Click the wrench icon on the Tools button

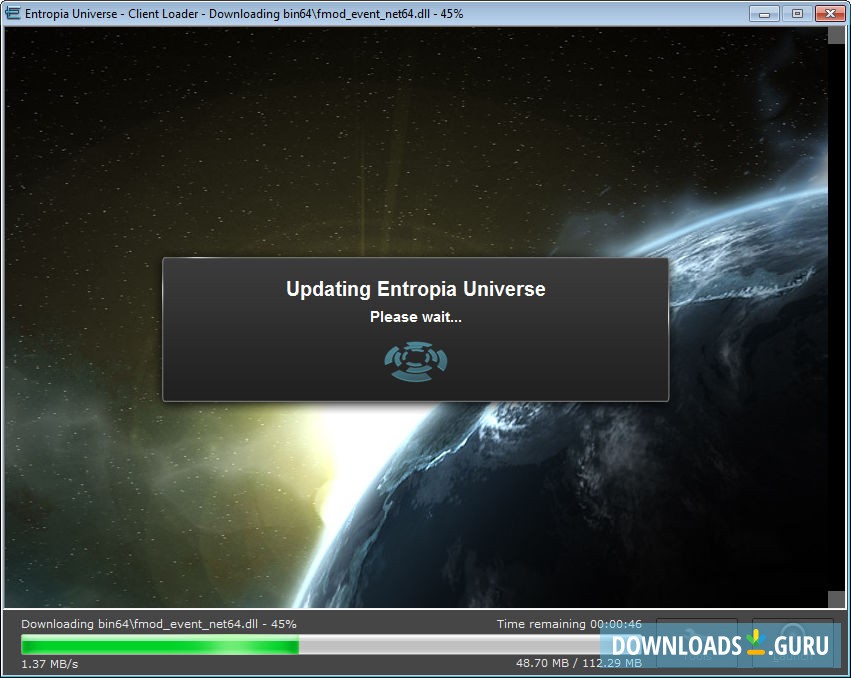tap(686, 632)
